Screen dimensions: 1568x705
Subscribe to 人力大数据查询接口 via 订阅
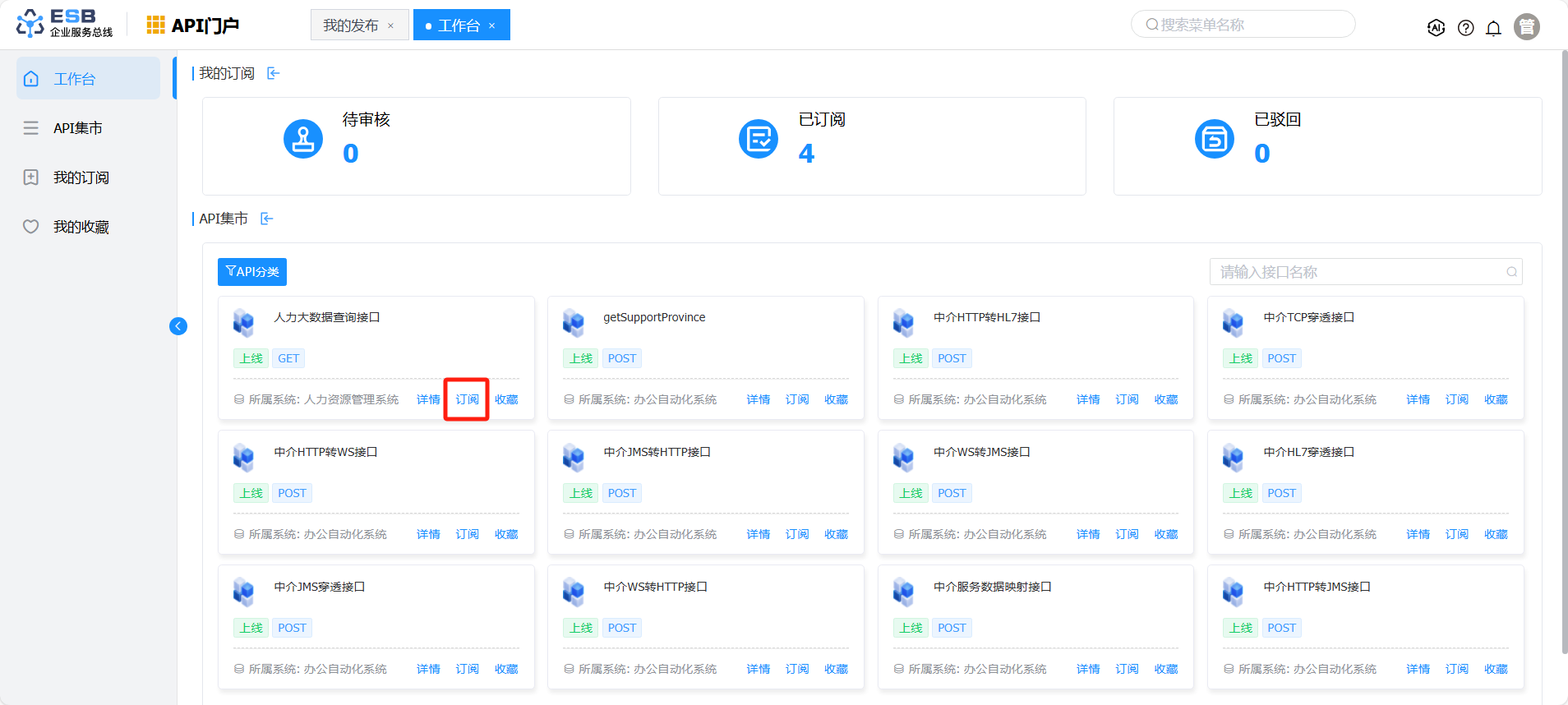467,399
